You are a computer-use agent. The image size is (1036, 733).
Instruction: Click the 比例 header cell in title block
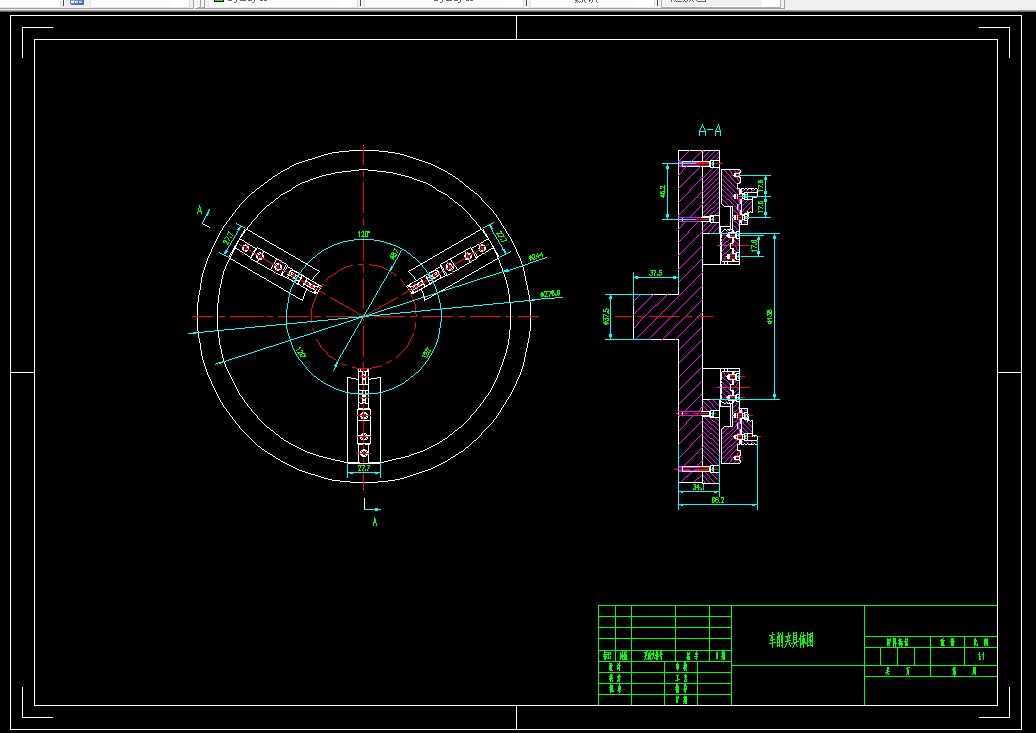click(980, 642)
